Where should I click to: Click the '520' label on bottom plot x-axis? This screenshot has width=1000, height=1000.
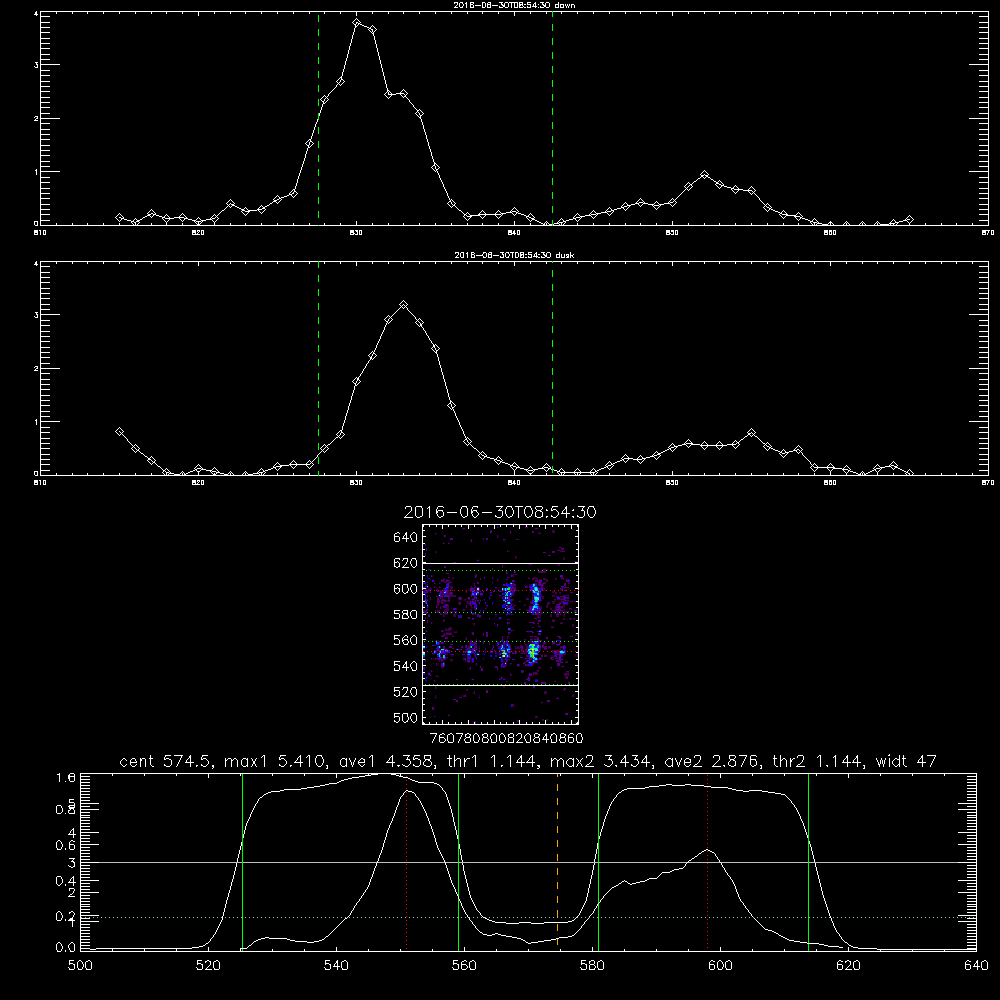click(x=208, y=966)
